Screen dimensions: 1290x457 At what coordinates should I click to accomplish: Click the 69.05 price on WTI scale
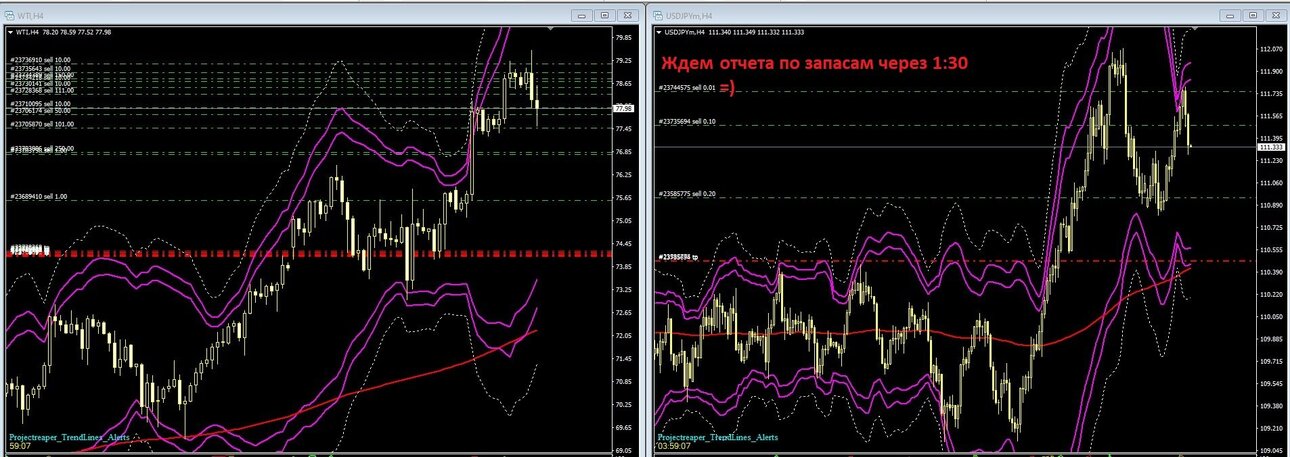[x=625, y=450]
